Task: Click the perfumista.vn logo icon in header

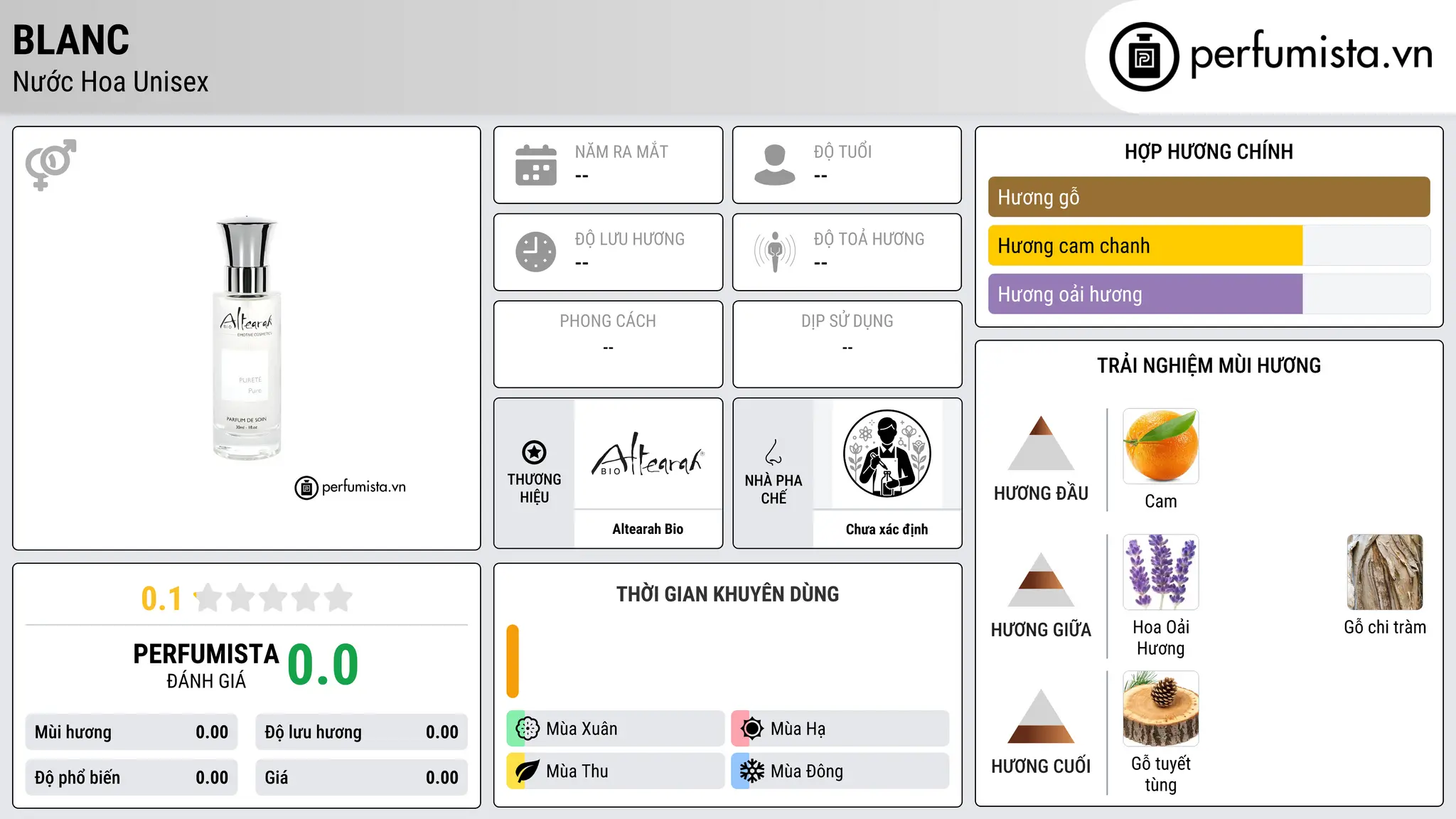Action: [1144, 57]
